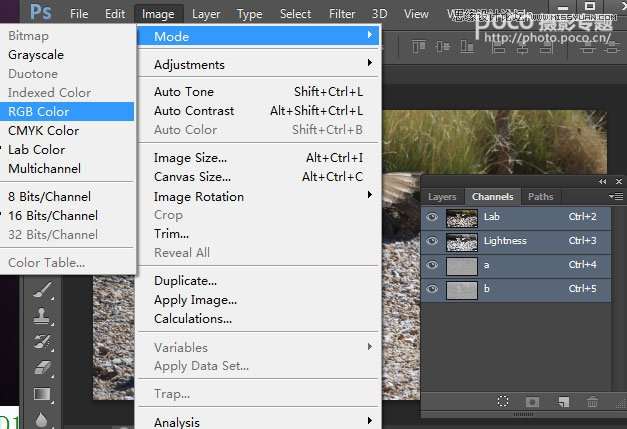Open the Image Size dialog
This screenshot has width=627, height=429.
click(x=258, y=158)
